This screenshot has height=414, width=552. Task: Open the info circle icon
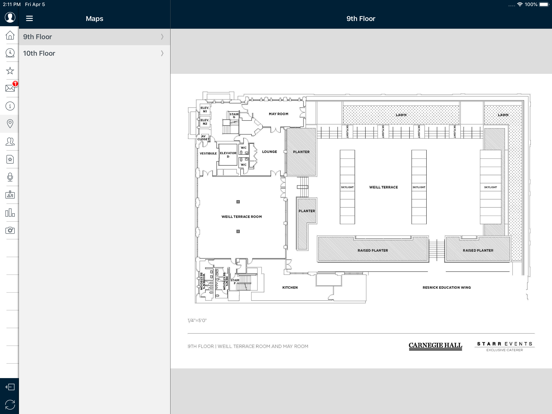point(10,106)
